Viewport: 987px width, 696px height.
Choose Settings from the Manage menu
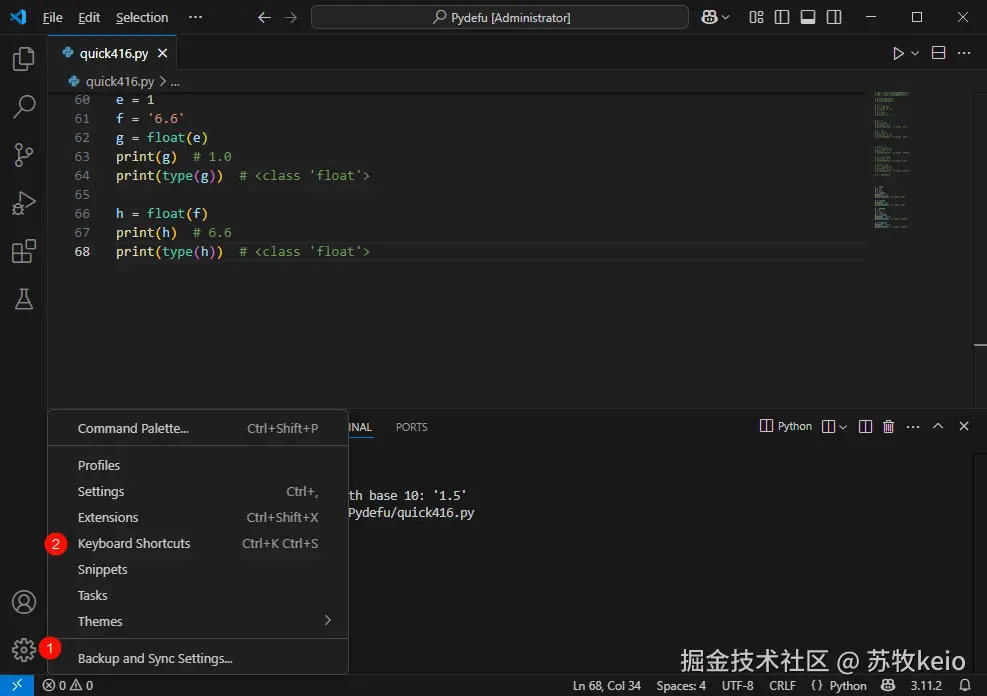198,491
